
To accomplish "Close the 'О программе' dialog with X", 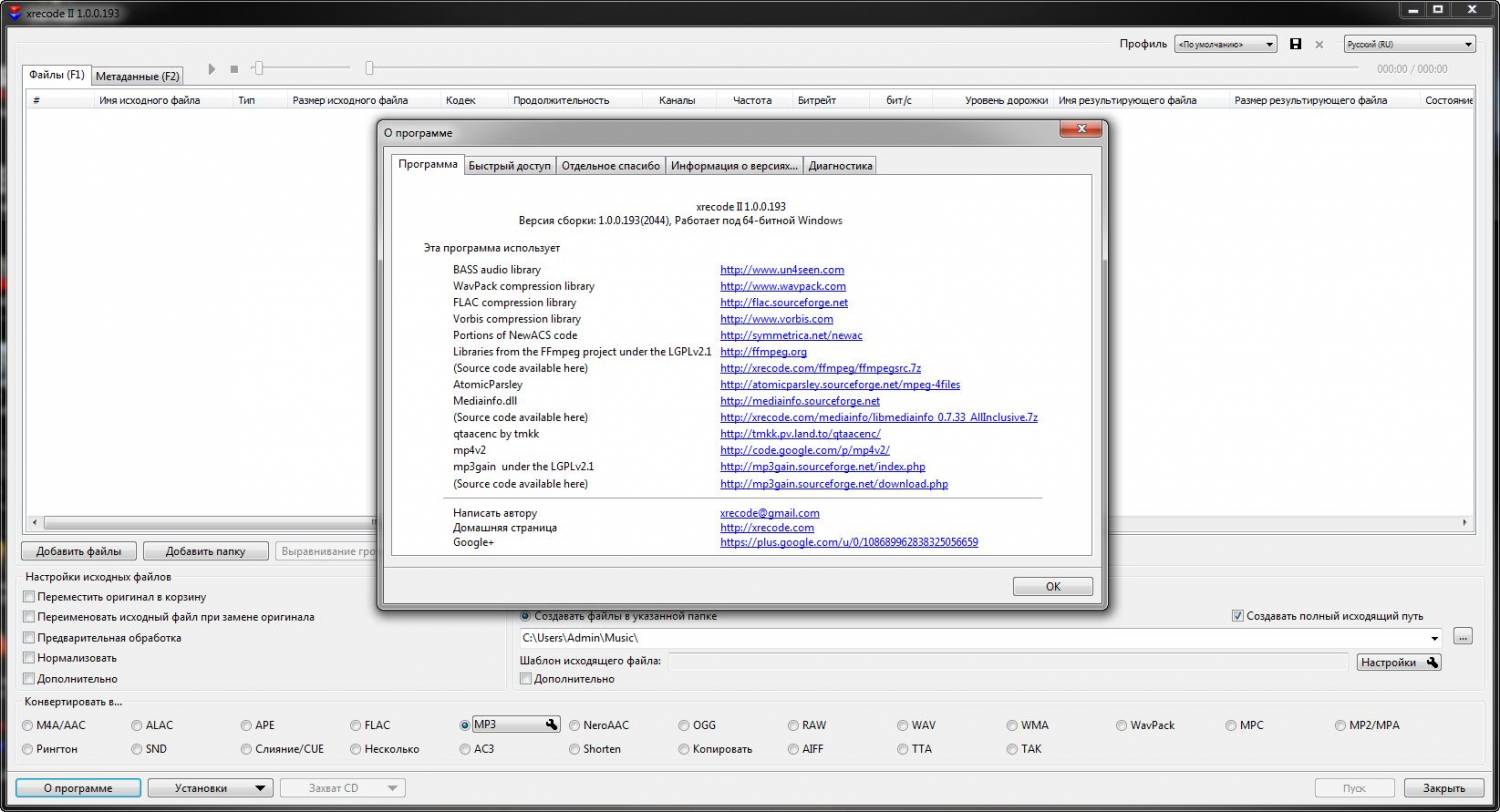I will pyautogui.click(x=1081, y=129).
